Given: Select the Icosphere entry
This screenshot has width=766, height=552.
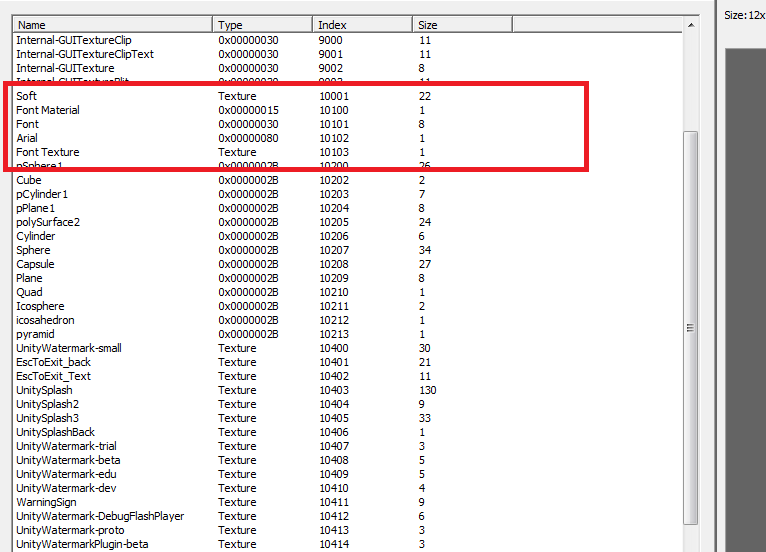Looking at the screenshot, I should click(40, 306).
